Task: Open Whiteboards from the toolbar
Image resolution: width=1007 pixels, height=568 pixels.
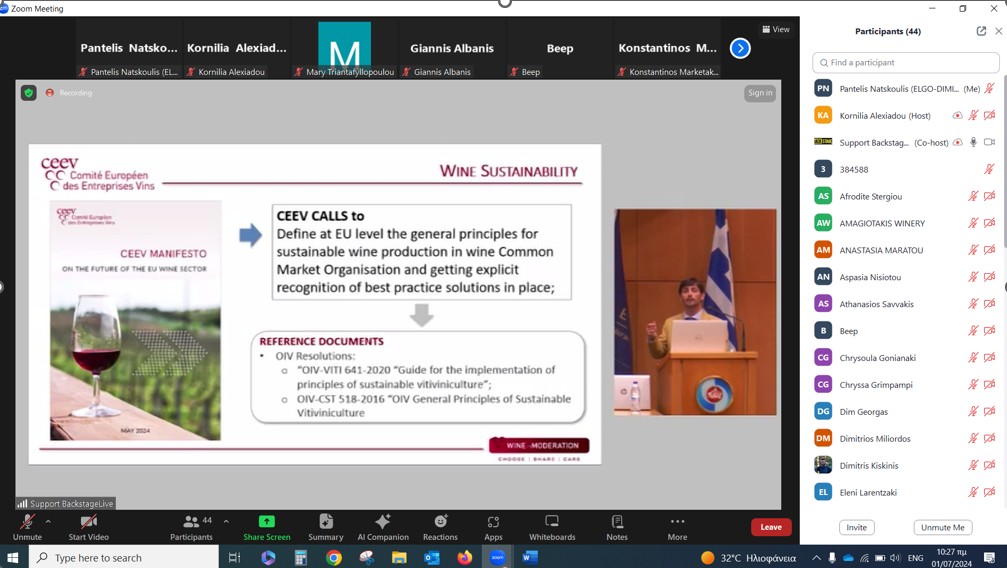Action: coord(552,527)
